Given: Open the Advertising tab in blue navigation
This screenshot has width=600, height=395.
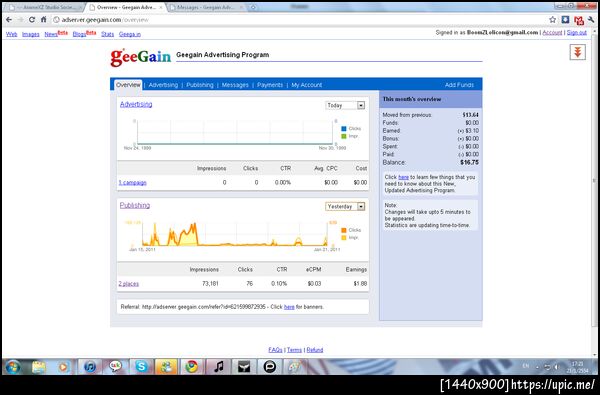Looking at the screenshot, I should click(x=163, y=85).
